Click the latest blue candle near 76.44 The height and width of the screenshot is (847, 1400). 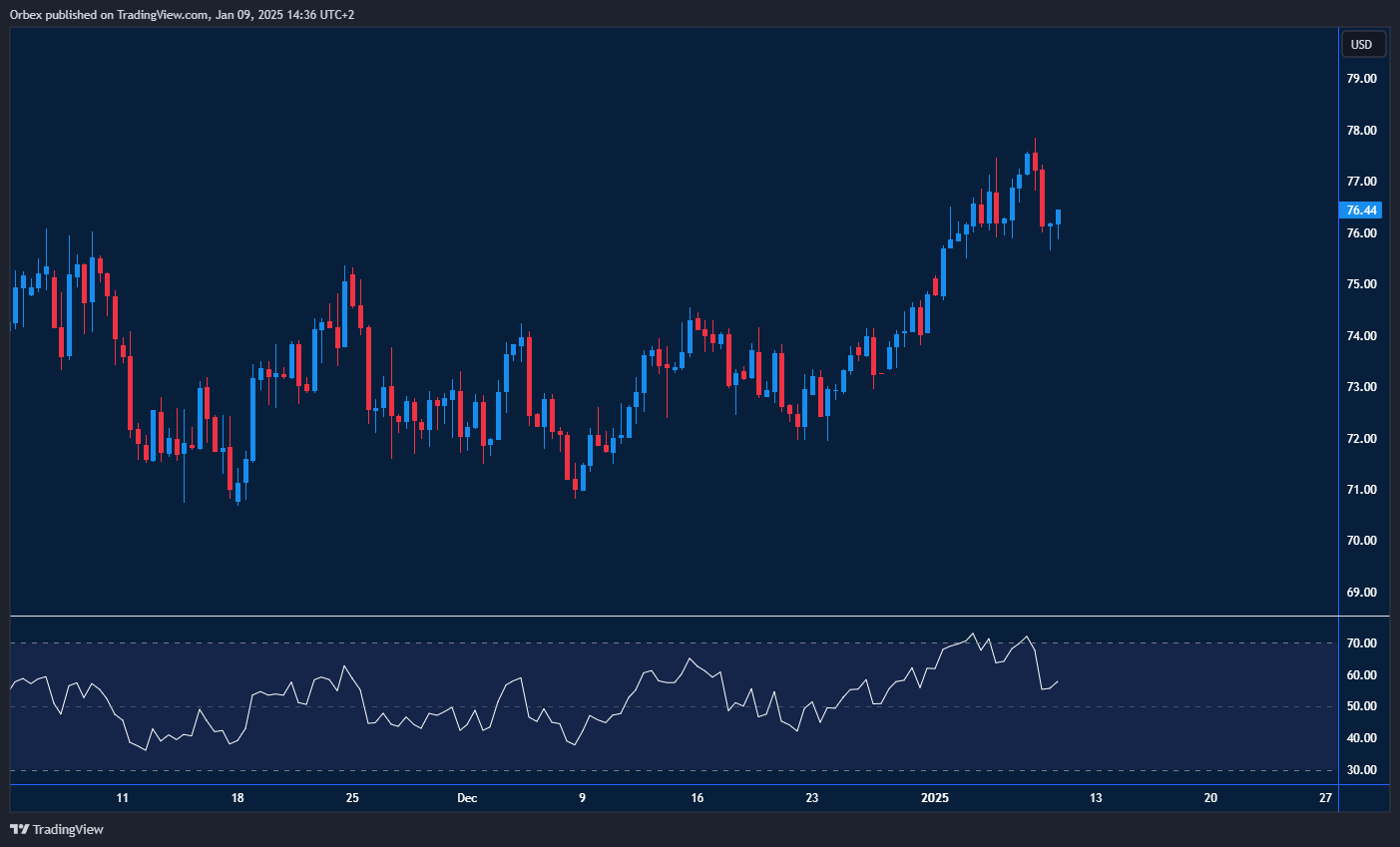tap(1058, 217)
